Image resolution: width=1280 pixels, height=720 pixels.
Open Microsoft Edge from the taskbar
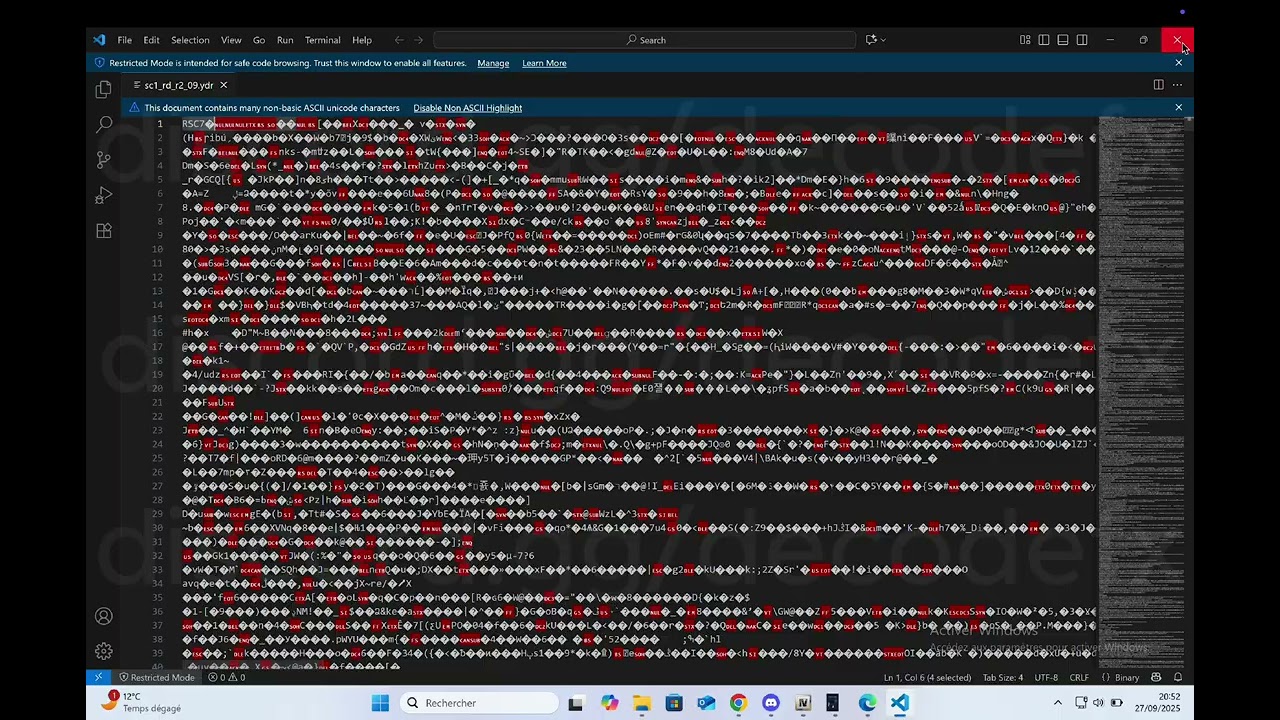867,703
